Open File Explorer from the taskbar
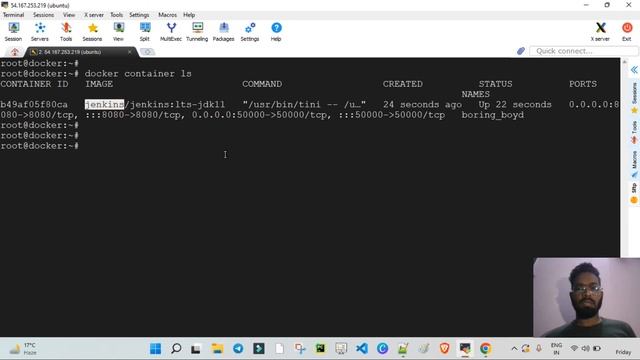The image size is (640, 360). (217, 349)
